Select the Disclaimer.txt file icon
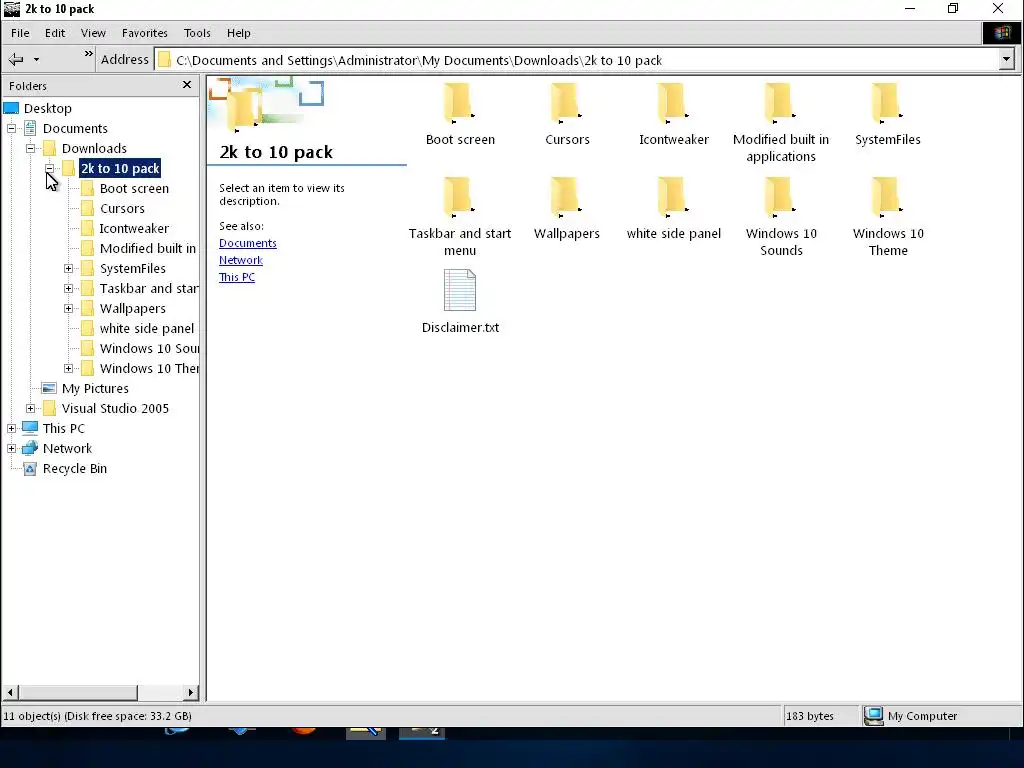The width and height of the screenshot is (1024, 768). coord(460,291)
